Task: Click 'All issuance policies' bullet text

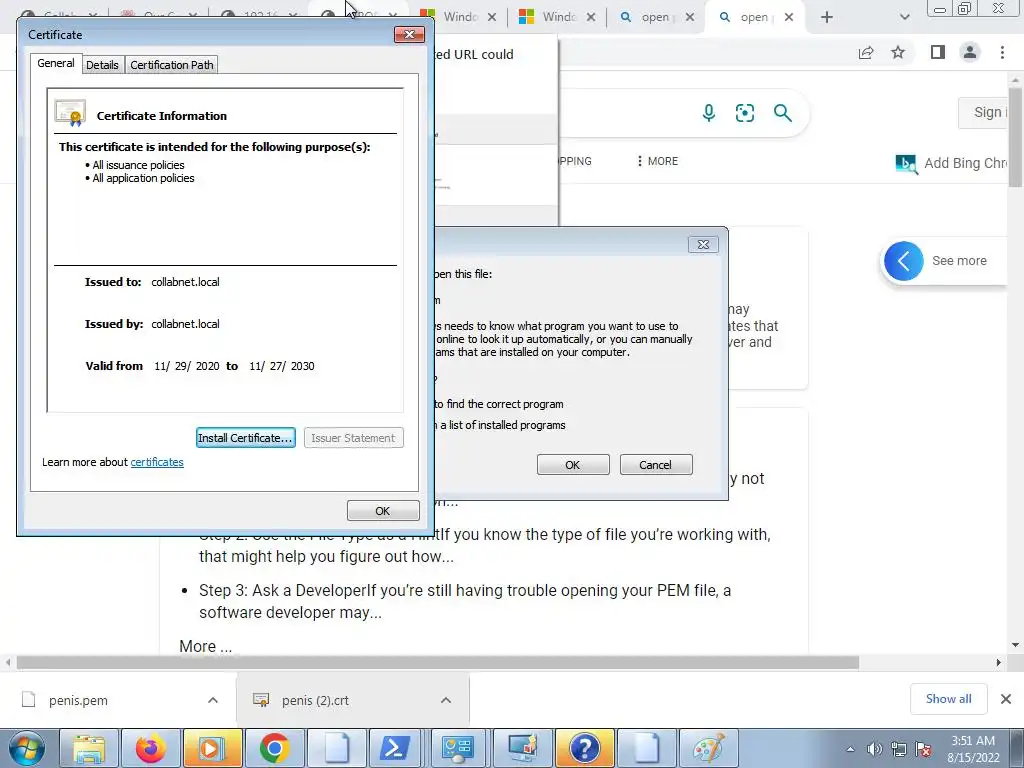Action: coord(138,165)
